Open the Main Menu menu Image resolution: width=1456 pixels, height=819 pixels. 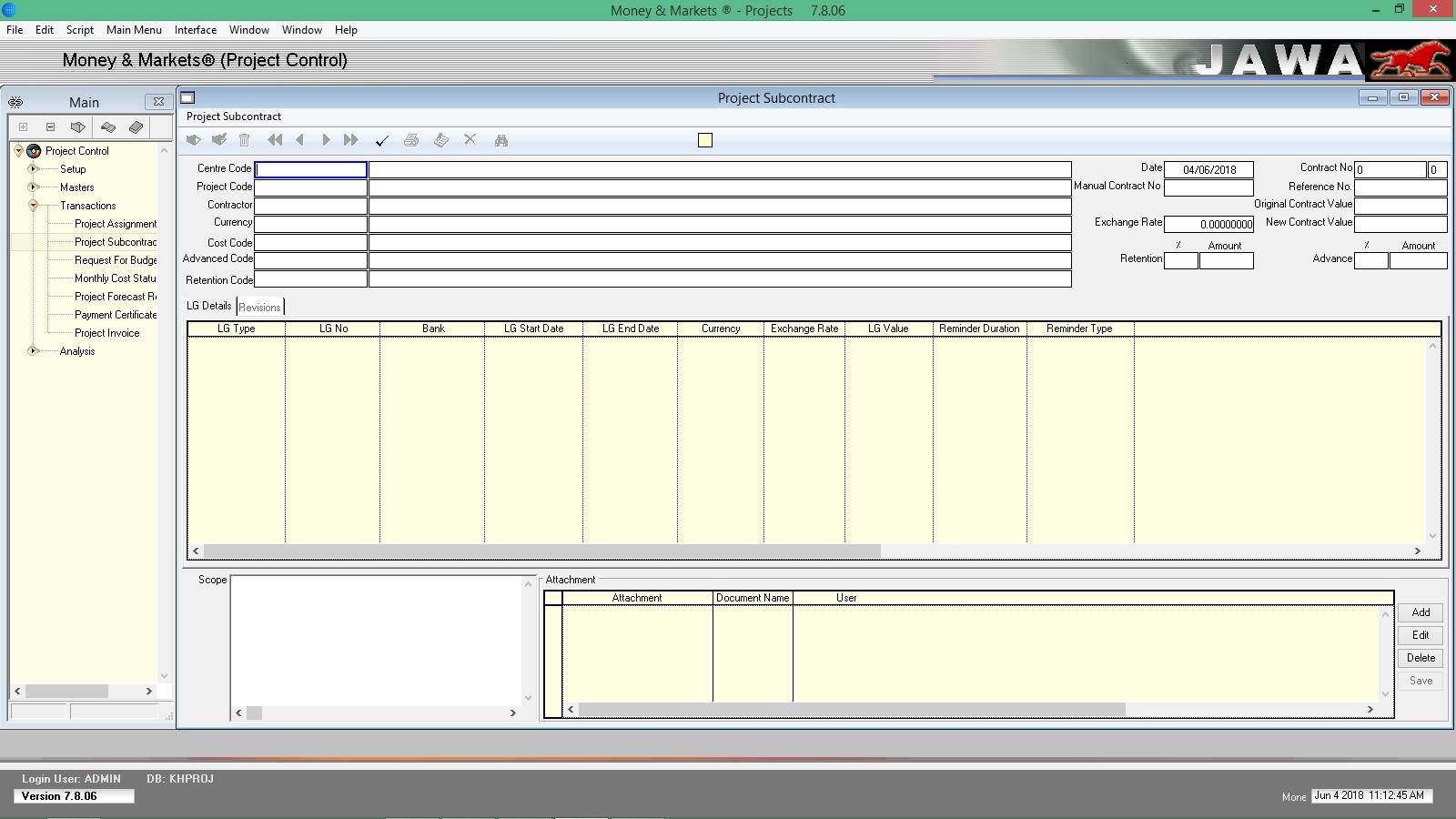pos(134,30)
